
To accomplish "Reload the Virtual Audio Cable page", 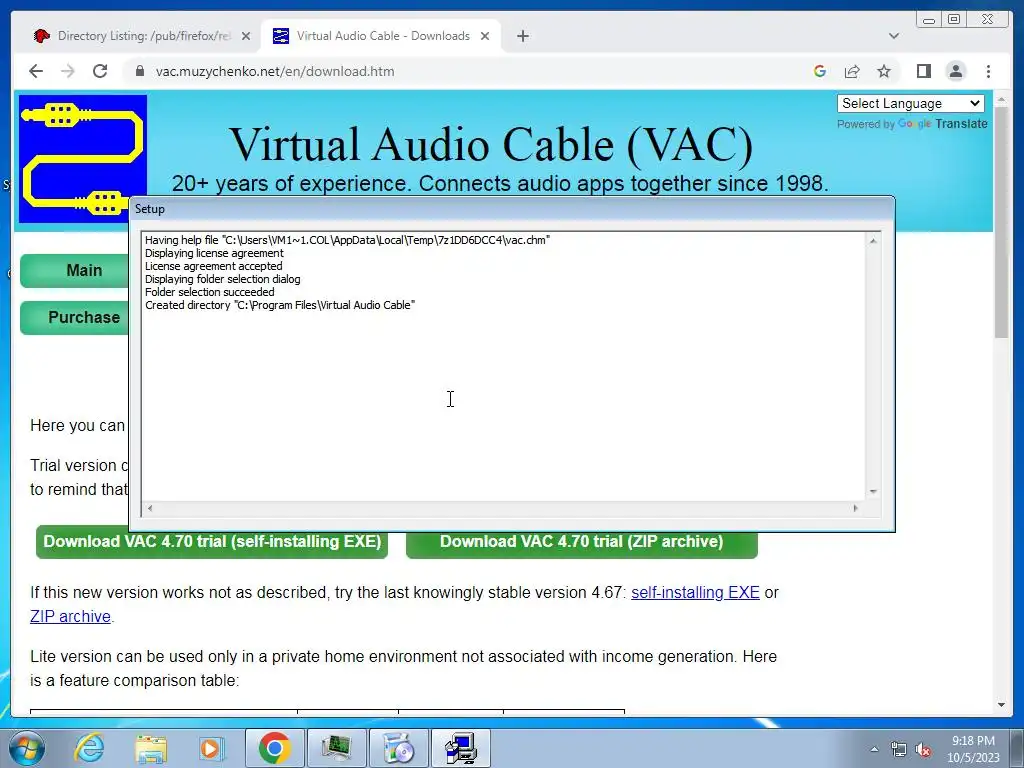I will point(100,71).
